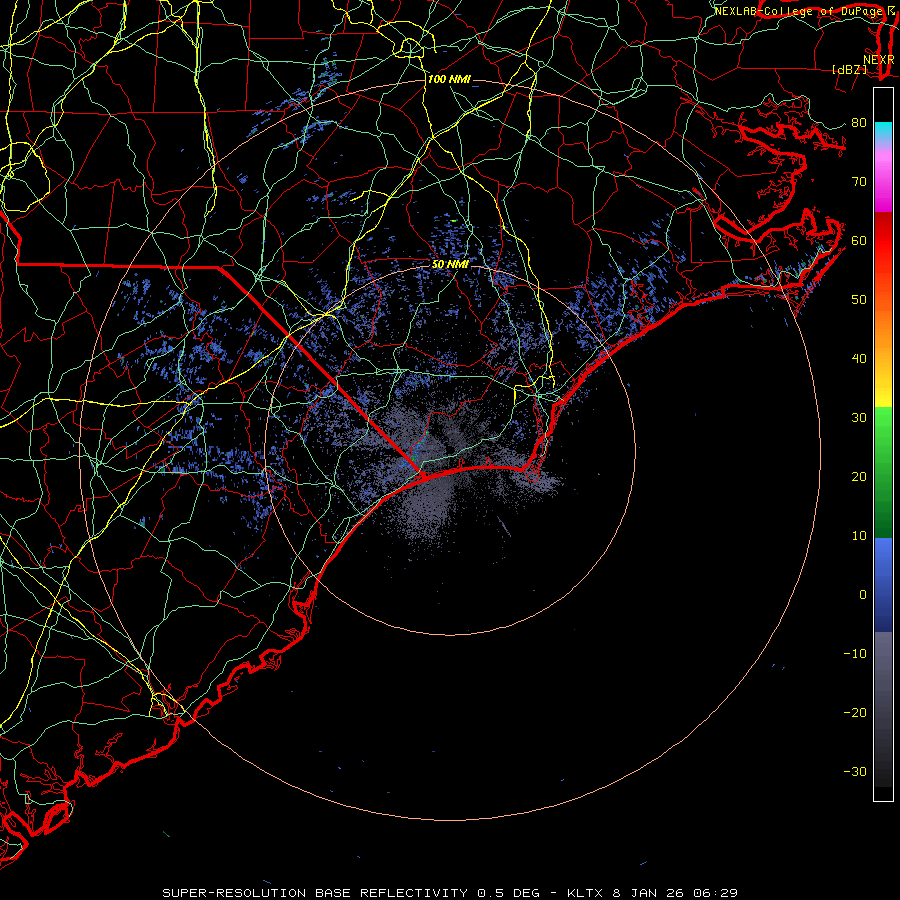This screenshot has width=900, height=900.
Task: Click the 30 value on the color scale
Action: pos(859,417)
